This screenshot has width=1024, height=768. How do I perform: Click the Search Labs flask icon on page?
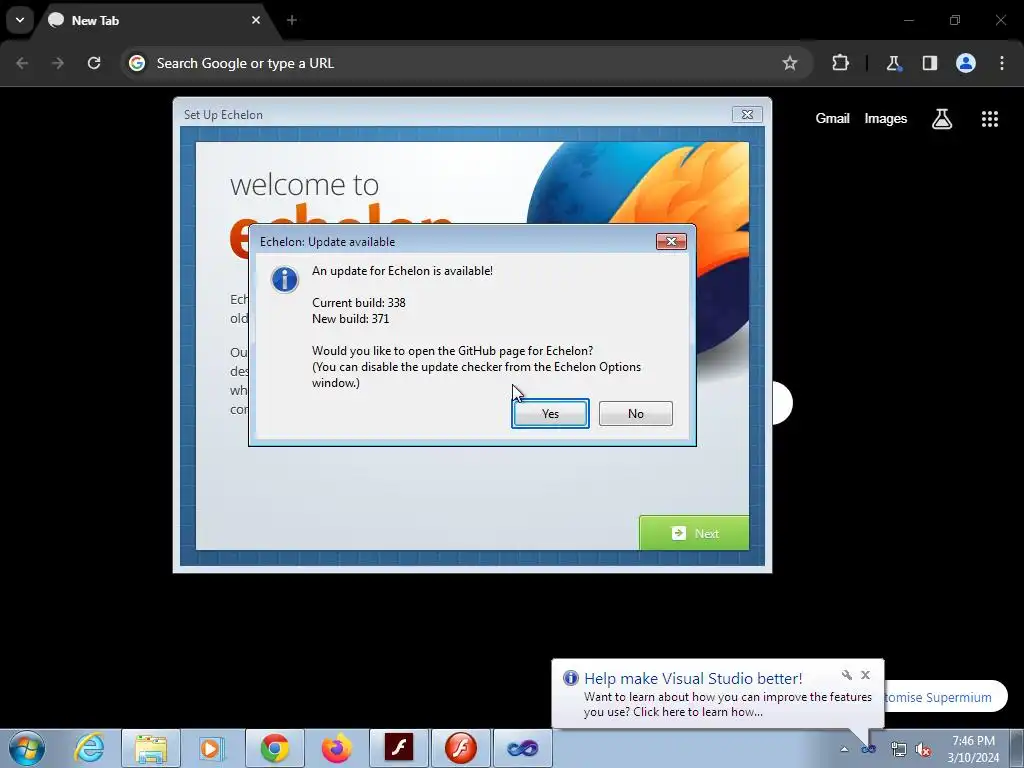pos(942,119)
